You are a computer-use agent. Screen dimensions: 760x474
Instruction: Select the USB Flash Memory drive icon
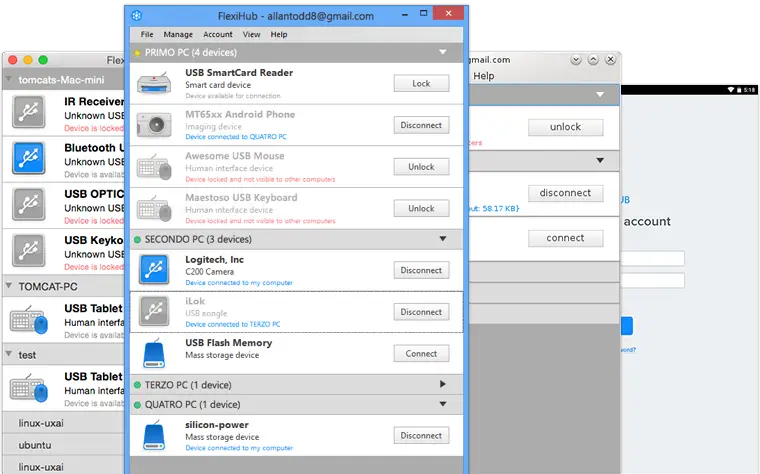154,353
